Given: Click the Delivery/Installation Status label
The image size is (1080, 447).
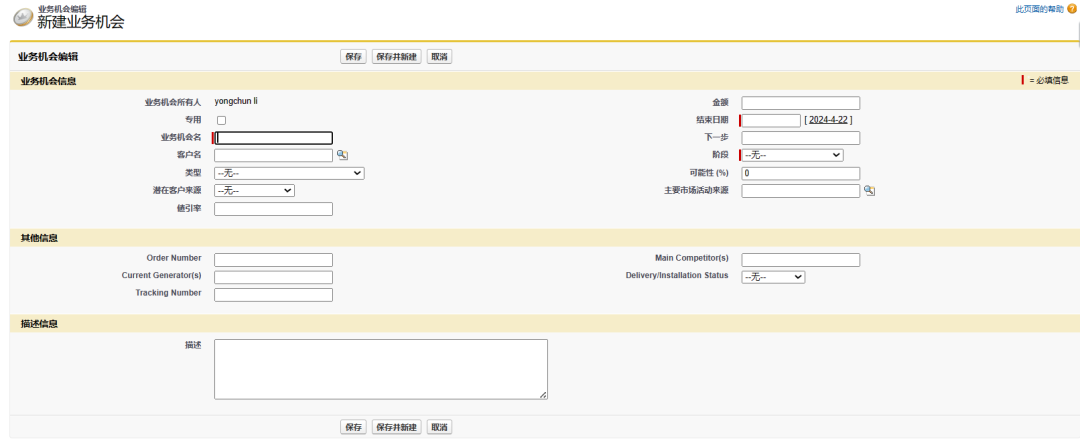Looking at the screenshot, I should pos(676,276).
